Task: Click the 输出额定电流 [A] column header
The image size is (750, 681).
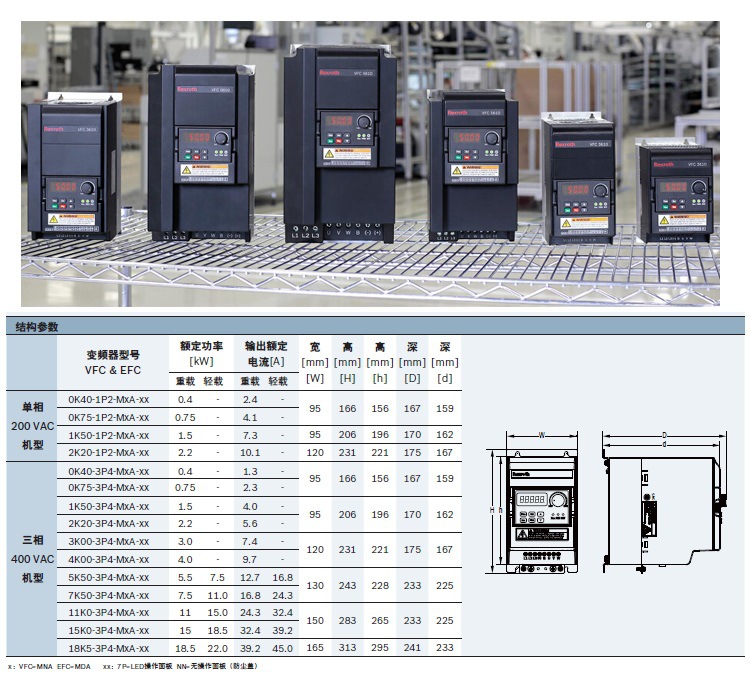Action: [265, 353]
